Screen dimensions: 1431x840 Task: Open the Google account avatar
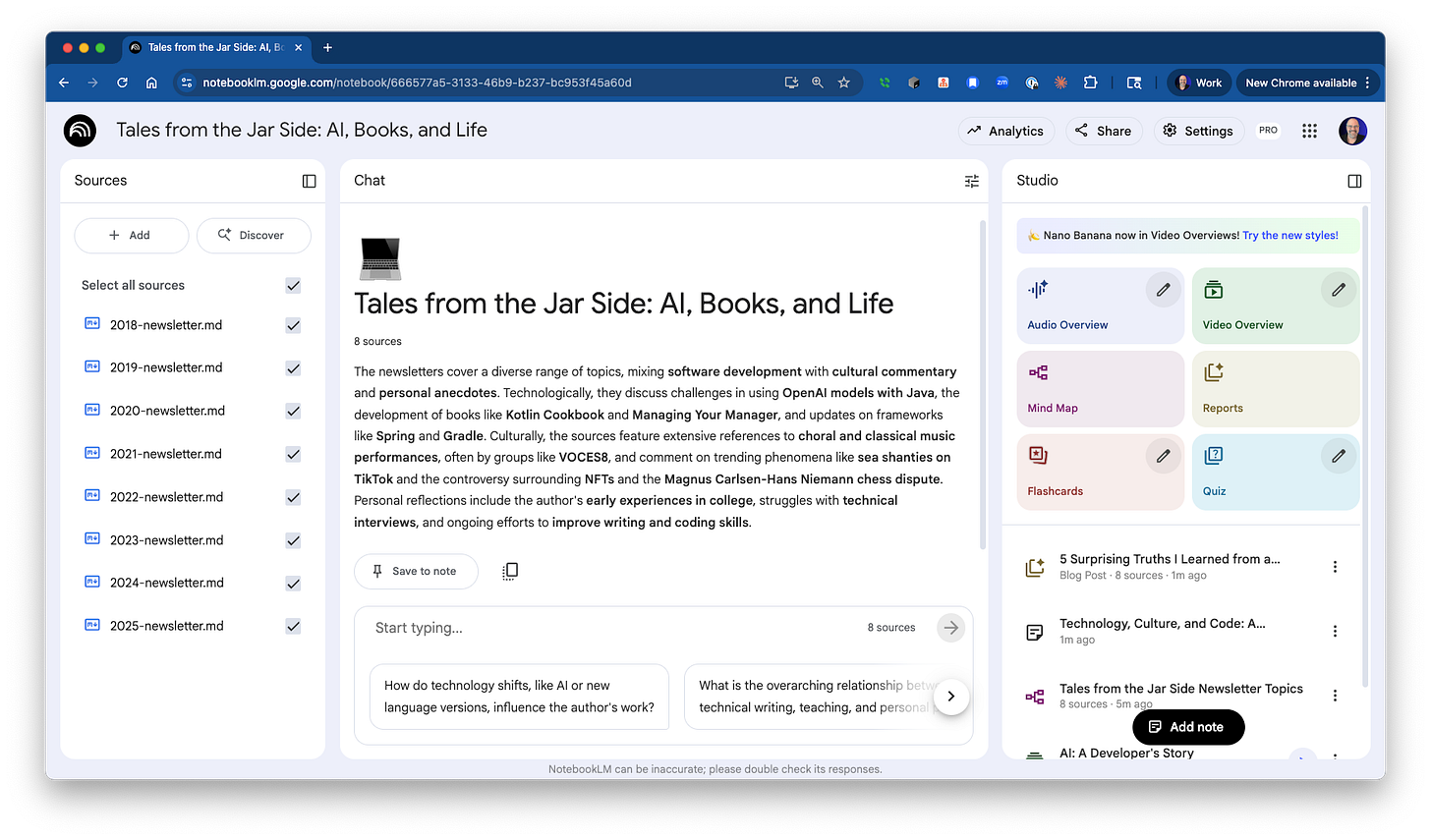[1352, 131]
